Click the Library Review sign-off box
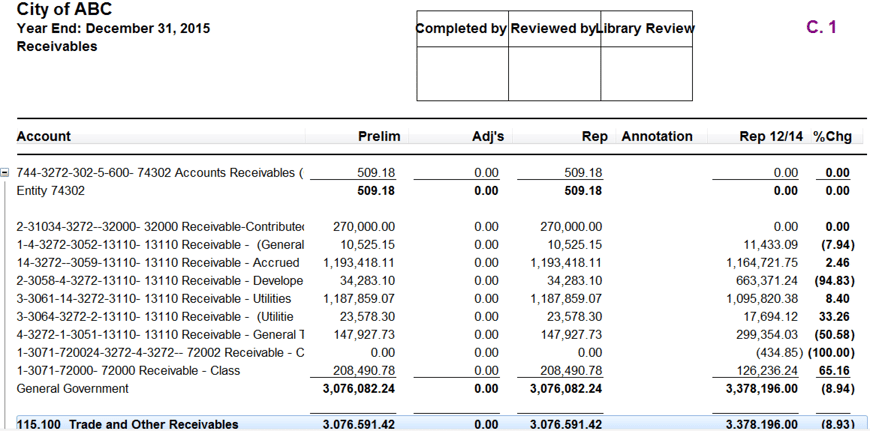Screen dimensions: 870x431 pyautogui.click(x=646, y=73)
